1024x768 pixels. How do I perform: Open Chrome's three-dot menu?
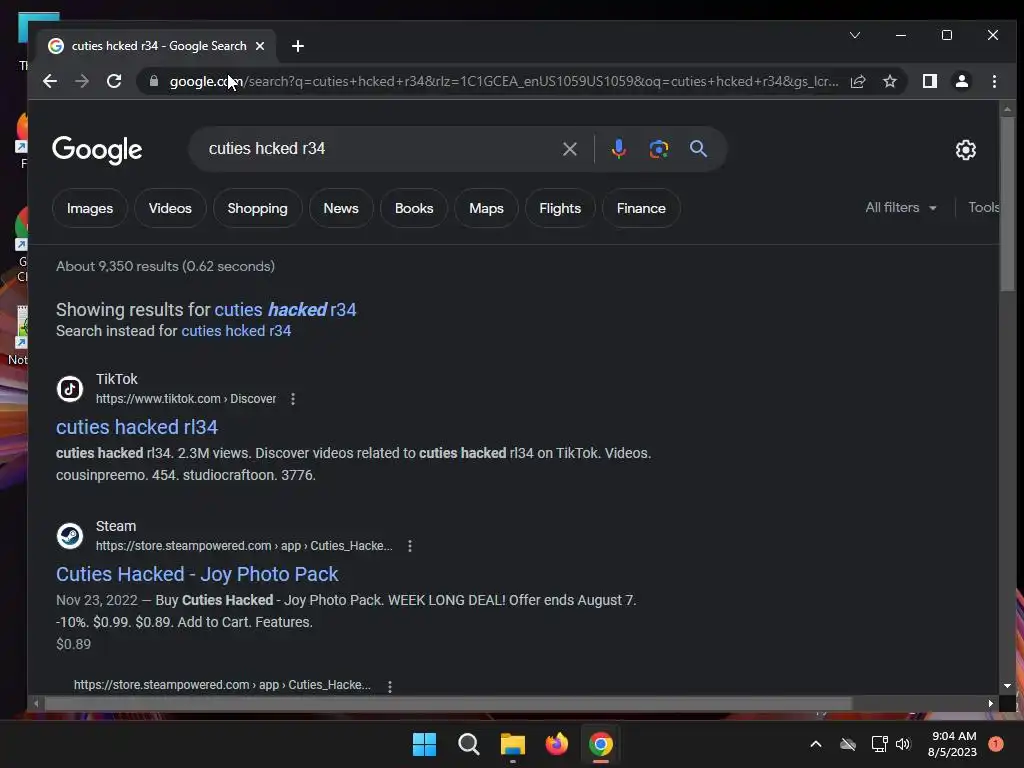(994, 81)
